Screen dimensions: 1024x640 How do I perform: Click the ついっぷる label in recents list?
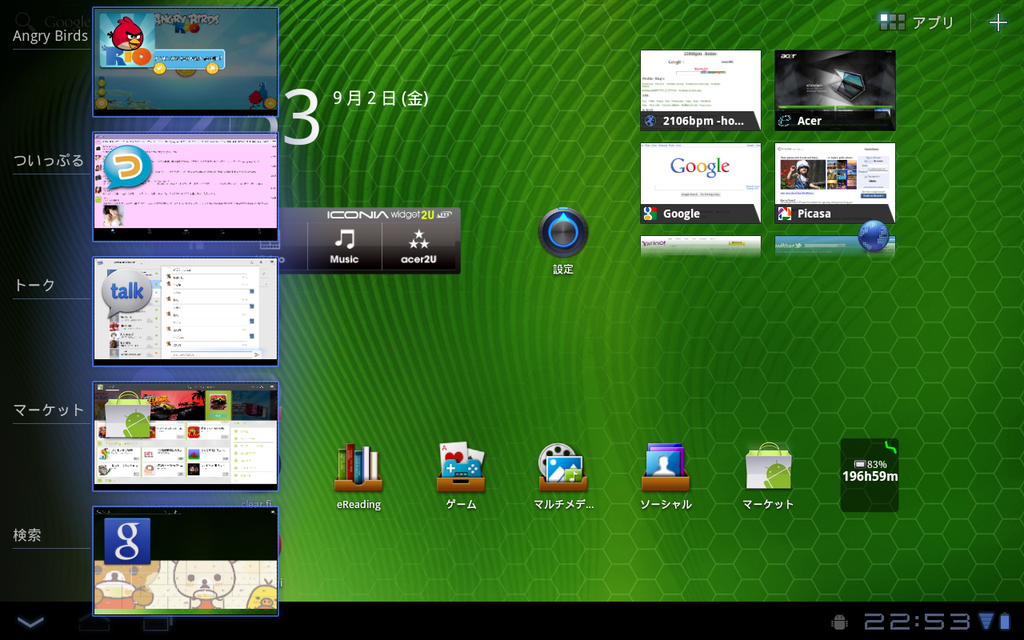[x=49, y=160]
